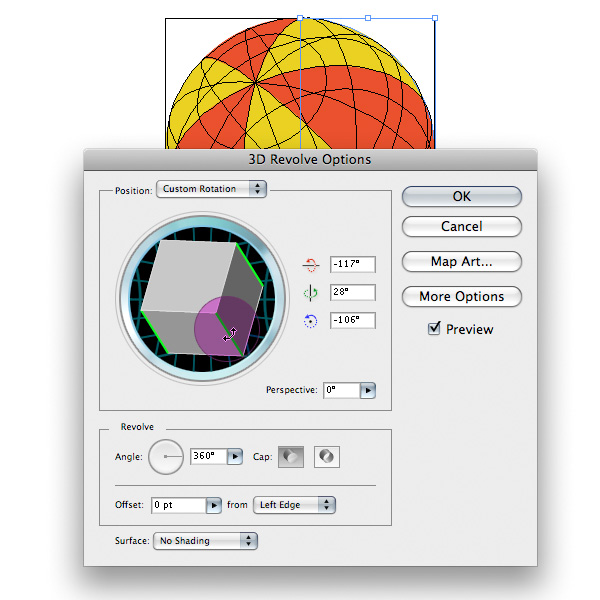Click the X rotation field showing -117°
The image size is (600, 600).
[352, 264]
